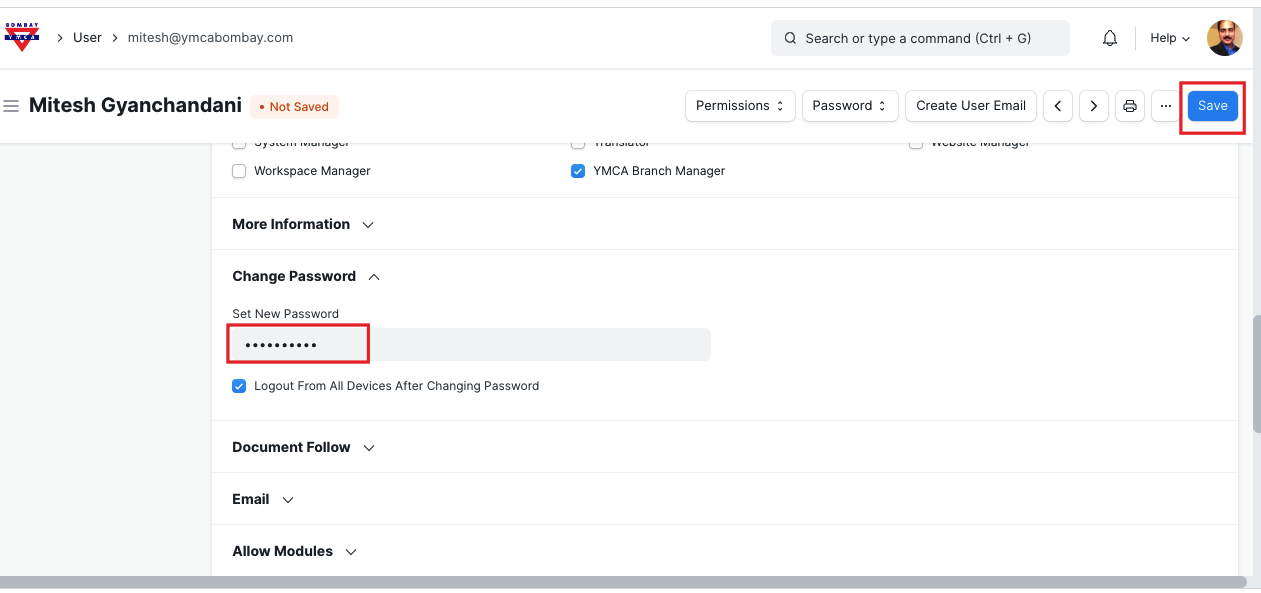Click the print icon
This screenshot has width=1261, height=593.
pyautogui.click(x=1130, y=106)
